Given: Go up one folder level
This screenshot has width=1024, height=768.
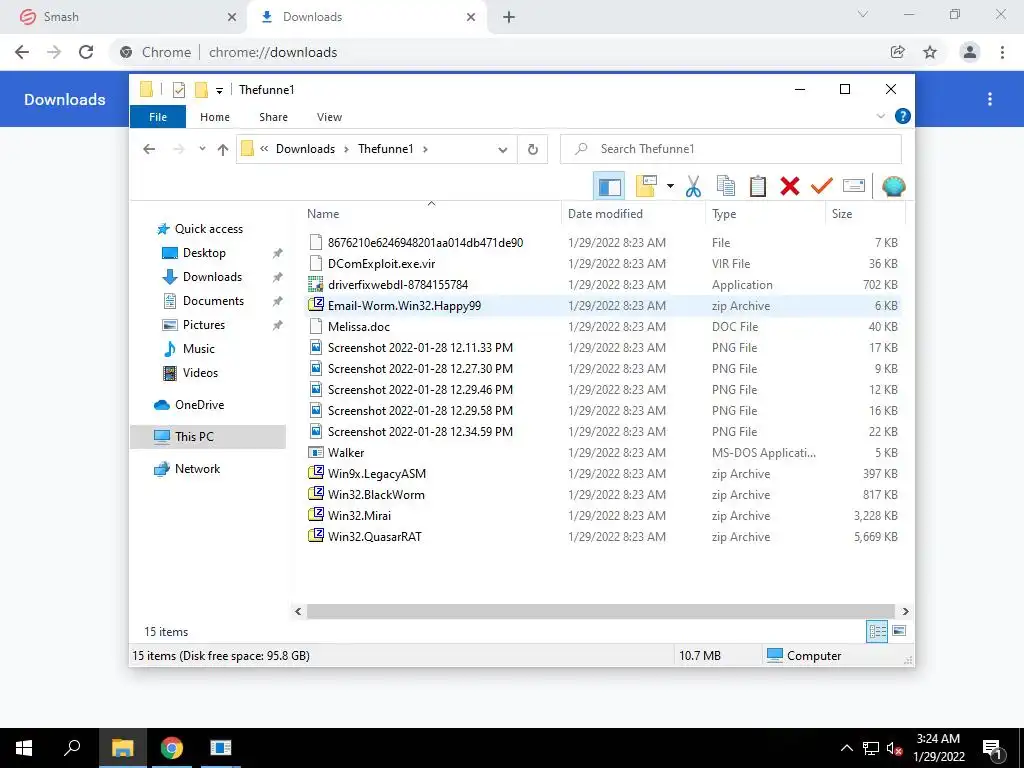Looking at the screenshot, I should pos(223,150).
